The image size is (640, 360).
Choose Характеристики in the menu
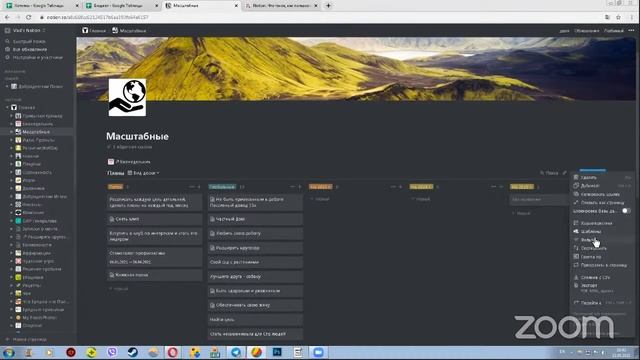click(x=602, y=223)
